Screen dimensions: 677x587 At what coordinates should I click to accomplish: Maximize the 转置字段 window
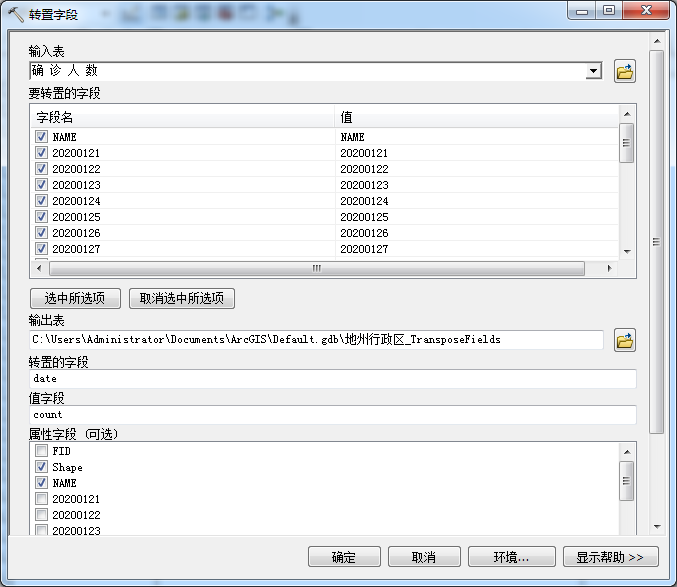click(609, 10)
